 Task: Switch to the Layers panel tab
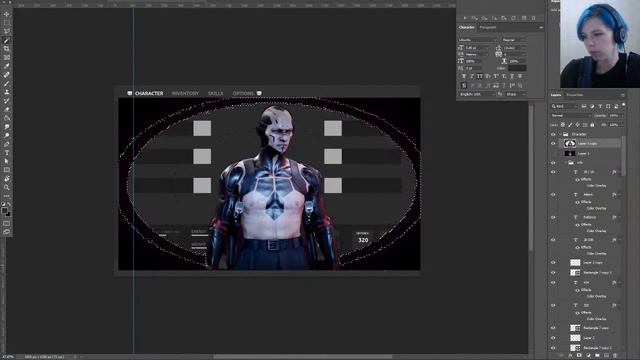(x=556, y=95)
